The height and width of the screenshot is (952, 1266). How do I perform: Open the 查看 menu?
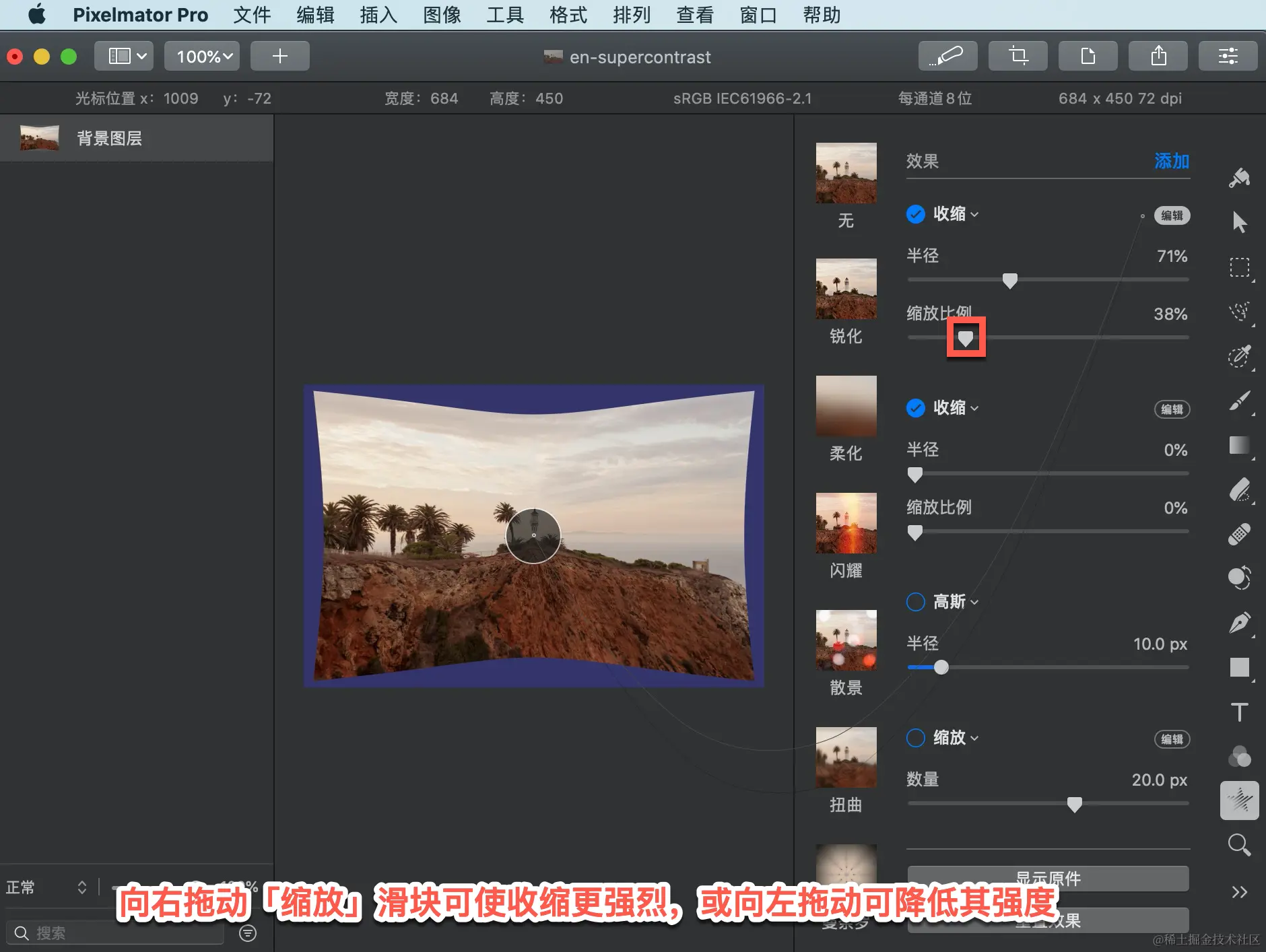695,15
